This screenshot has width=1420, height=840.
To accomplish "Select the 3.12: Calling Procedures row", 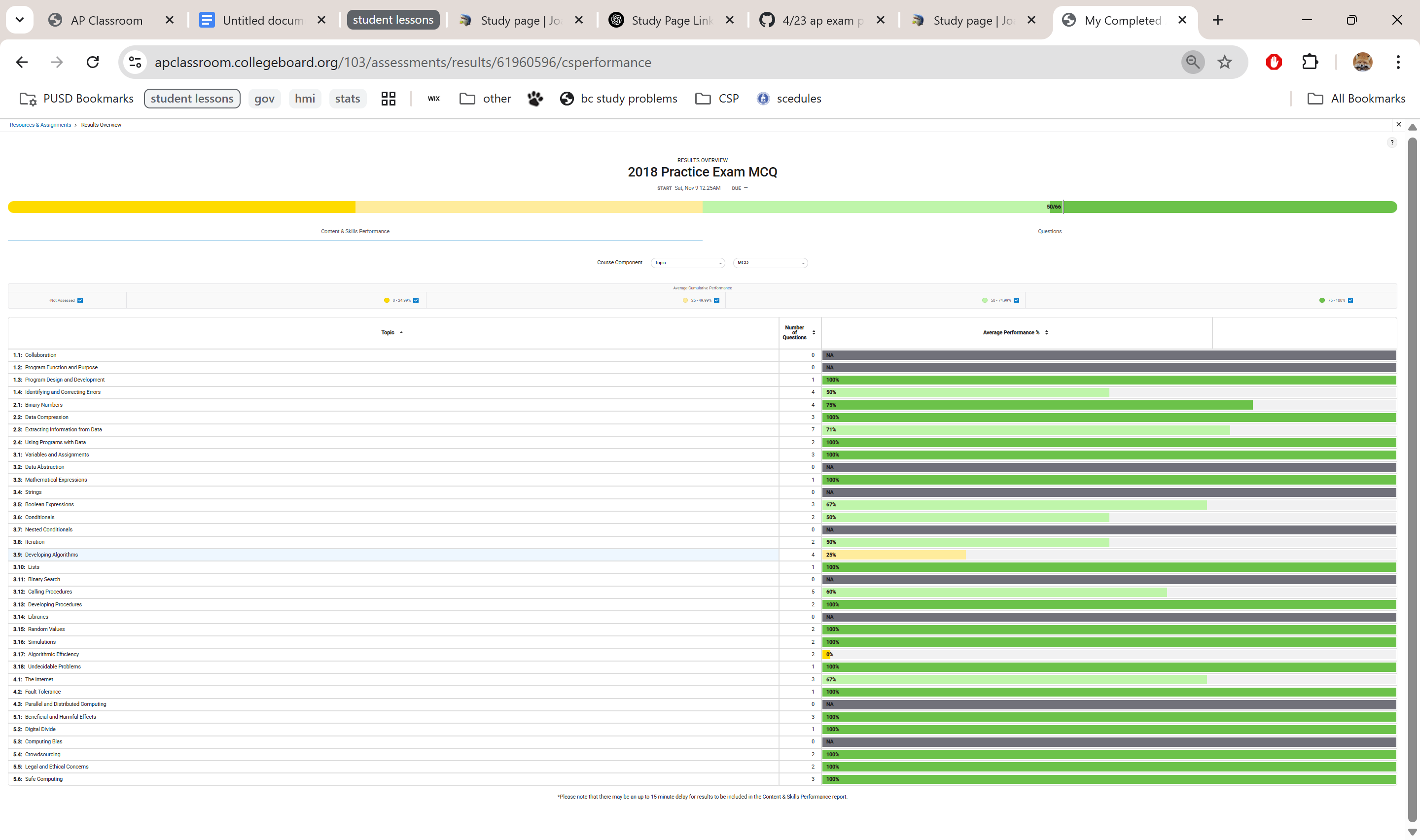I will point(702,592).
